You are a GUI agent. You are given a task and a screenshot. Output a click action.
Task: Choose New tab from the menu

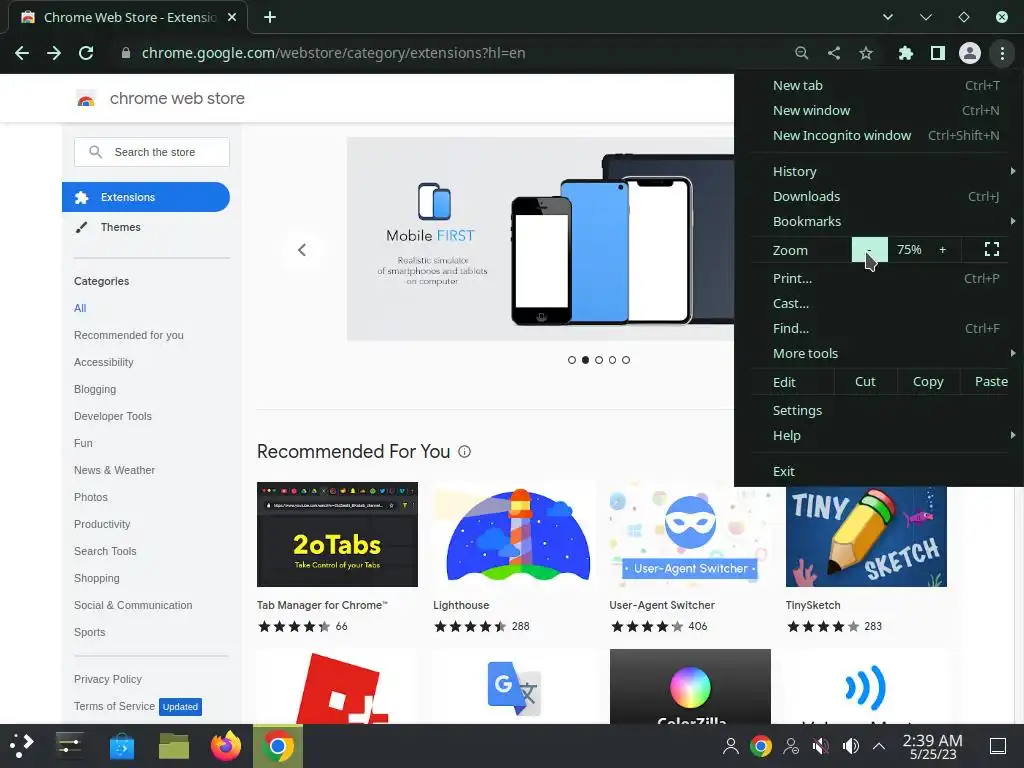879,86
